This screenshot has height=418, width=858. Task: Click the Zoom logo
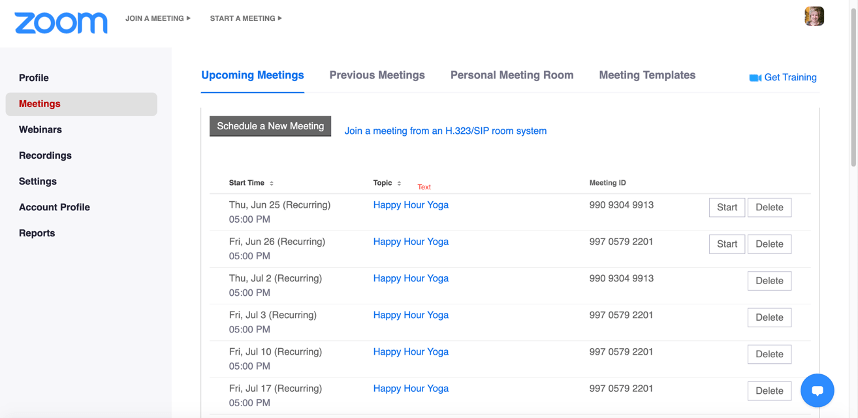click(x=61, y=22)
